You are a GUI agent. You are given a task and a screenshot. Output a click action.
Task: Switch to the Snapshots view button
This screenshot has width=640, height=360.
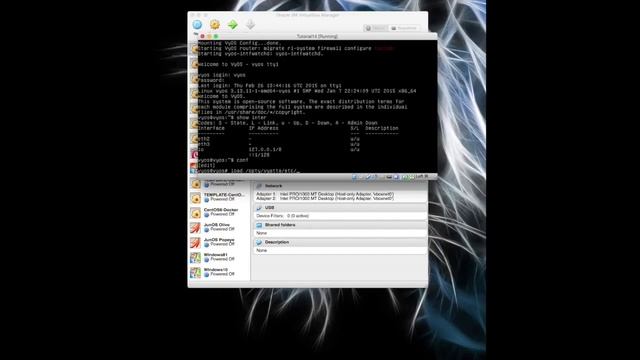point(404,28)
